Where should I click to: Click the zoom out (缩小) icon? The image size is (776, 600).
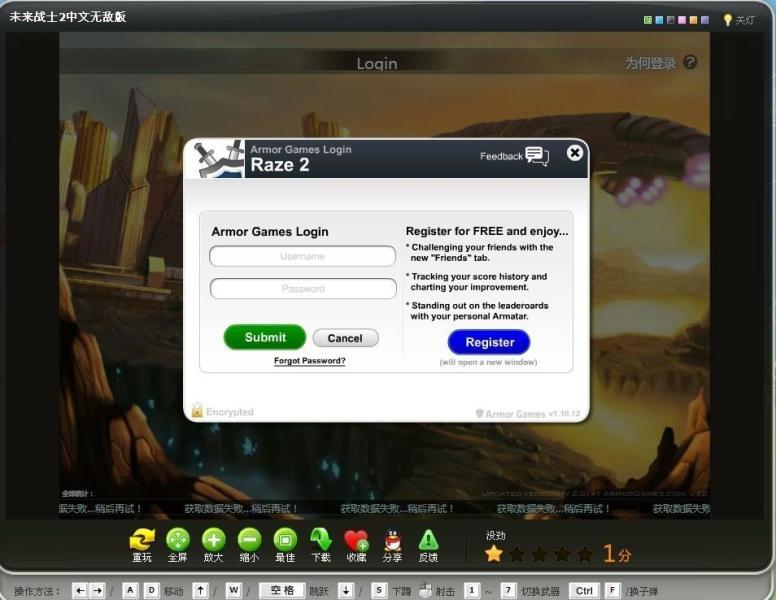[x=249, y=540]
